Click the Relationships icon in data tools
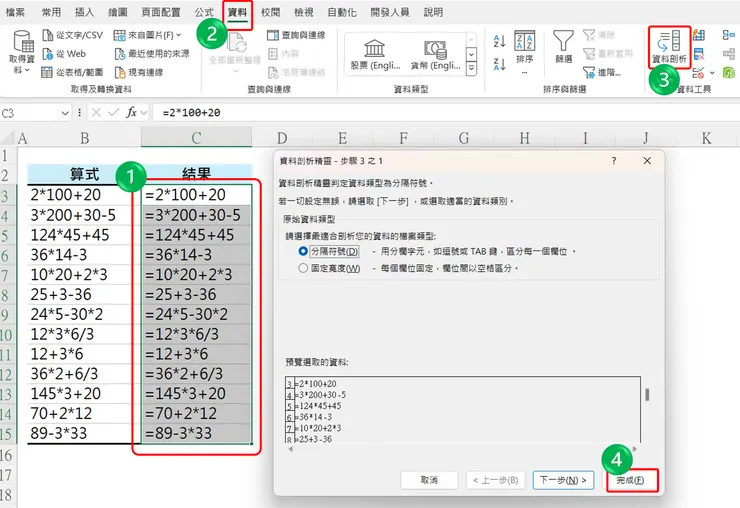740x508 pixels. (729, 54)
